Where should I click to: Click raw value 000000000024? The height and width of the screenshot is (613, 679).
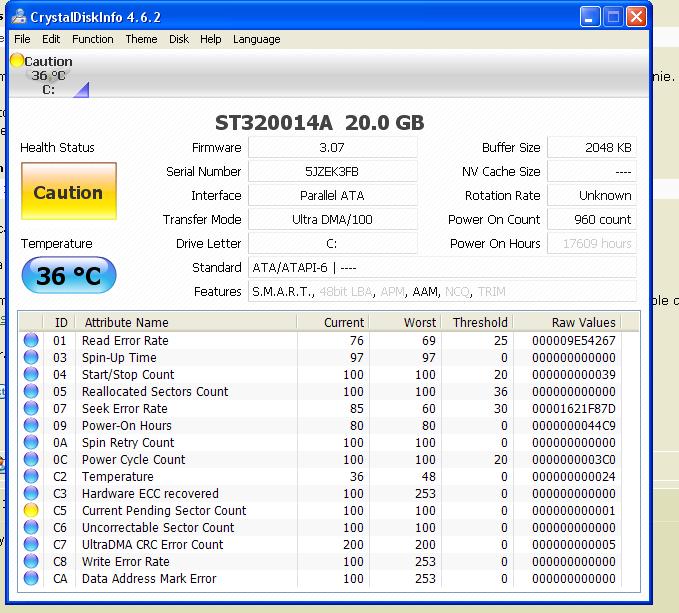pos(574,477)
